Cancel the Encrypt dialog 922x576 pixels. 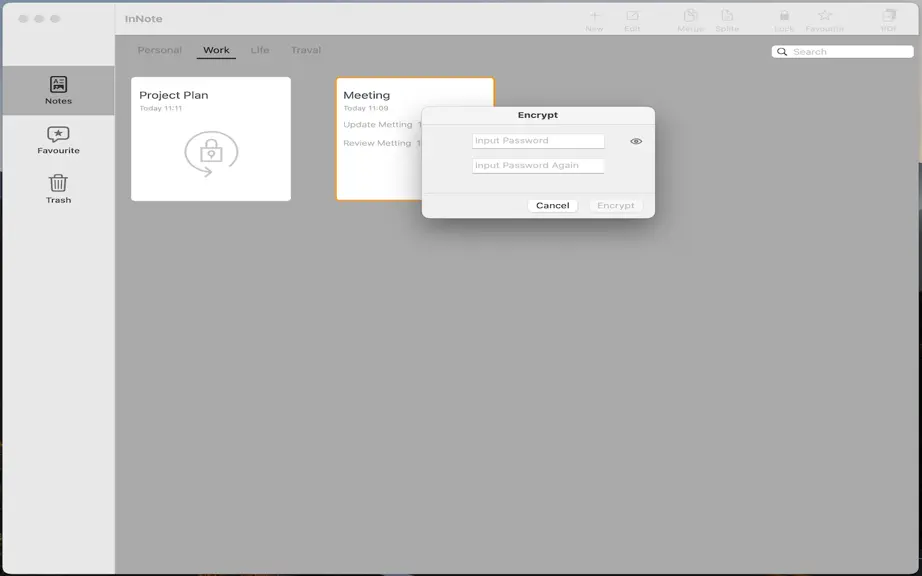click(x=553, y=206)
